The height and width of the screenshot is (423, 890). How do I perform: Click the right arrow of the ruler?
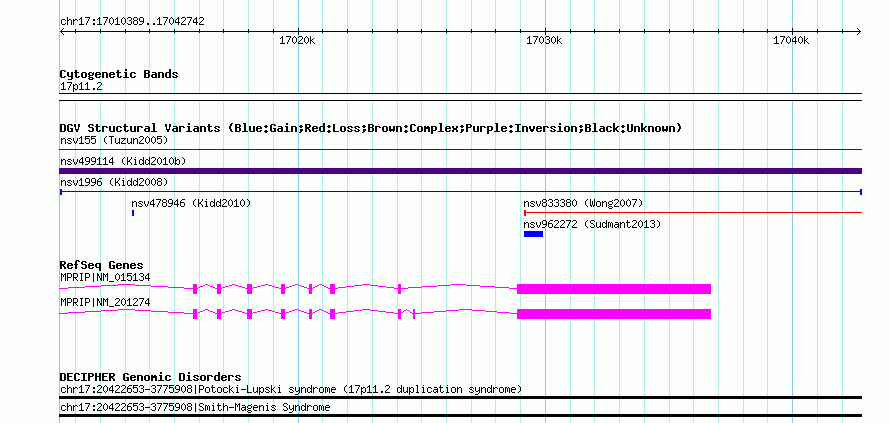[859, 31]
